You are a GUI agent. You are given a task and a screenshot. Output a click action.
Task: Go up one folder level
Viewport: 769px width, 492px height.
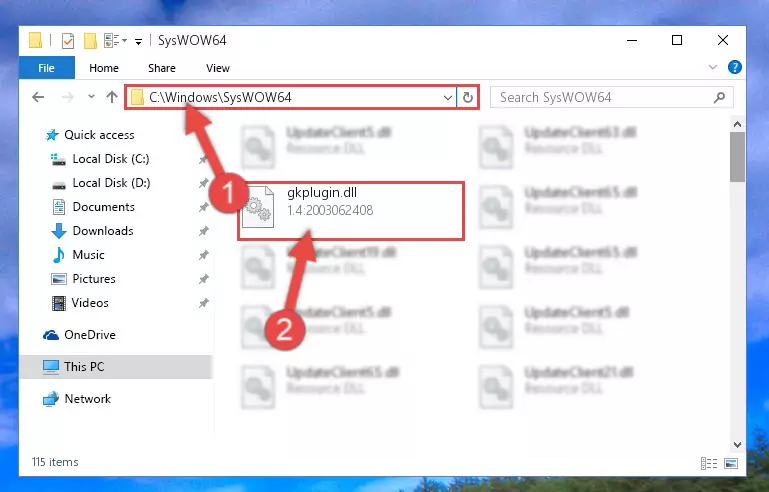[x=112, y=97]
